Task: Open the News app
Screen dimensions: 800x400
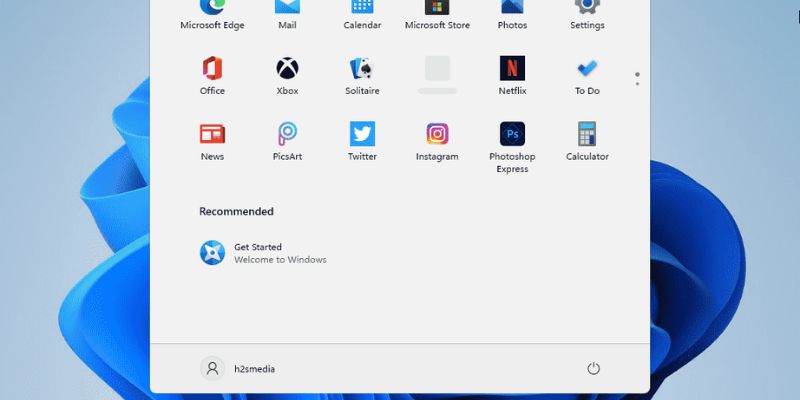Action: (x=212, y=141)
